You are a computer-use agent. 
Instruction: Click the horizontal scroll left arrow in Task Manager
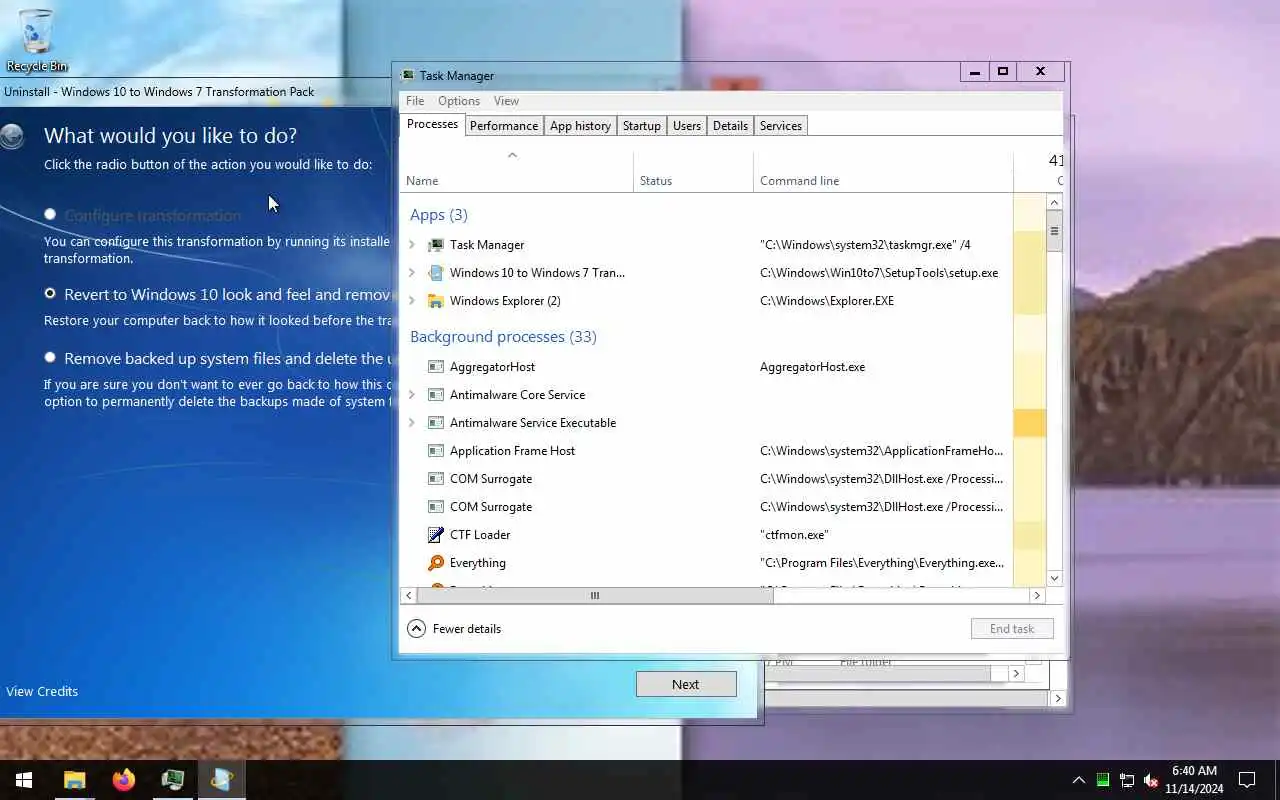[408, 596]
